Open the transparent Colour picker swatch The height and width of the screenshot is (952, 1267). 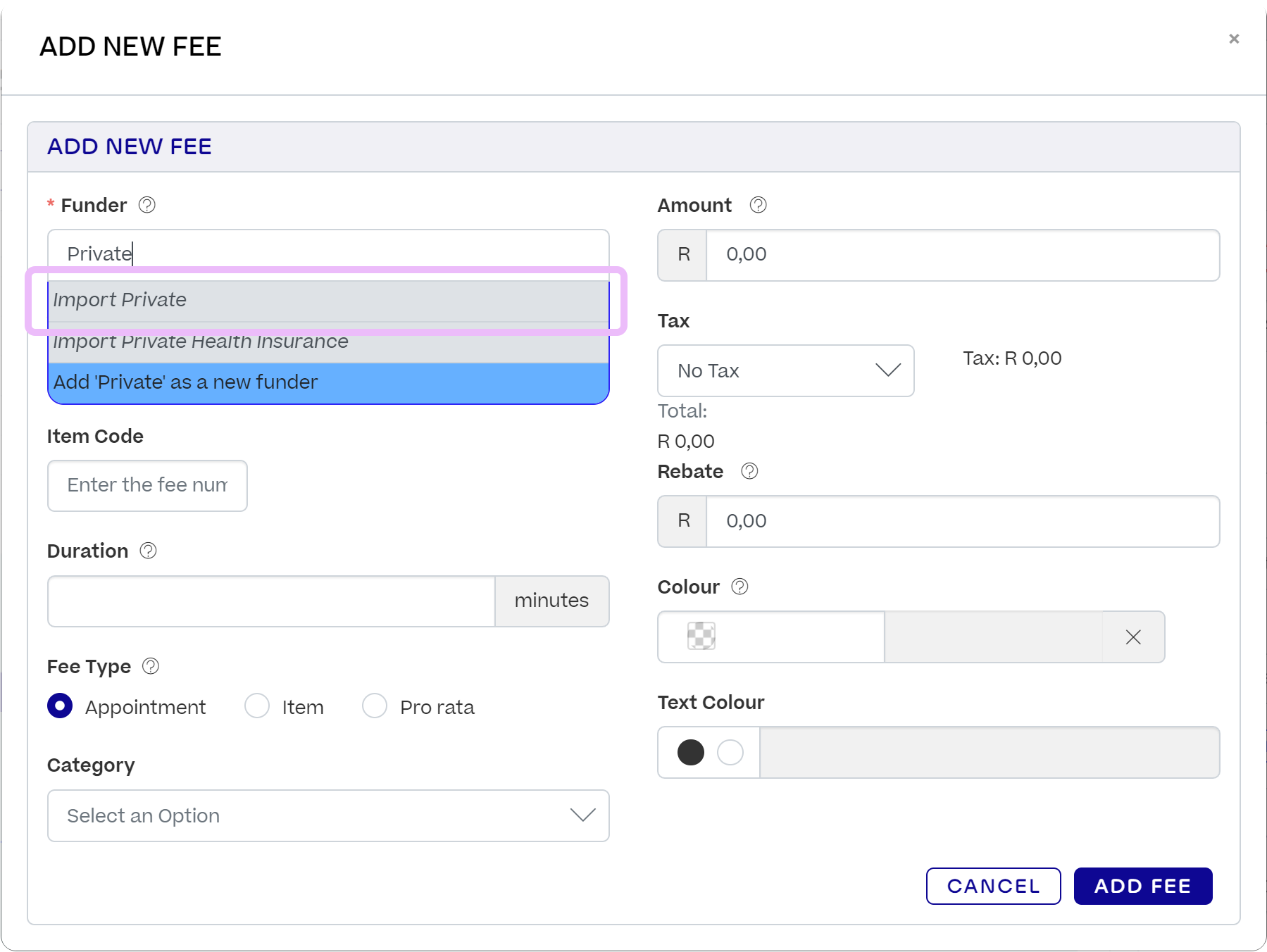pos(701,636)
